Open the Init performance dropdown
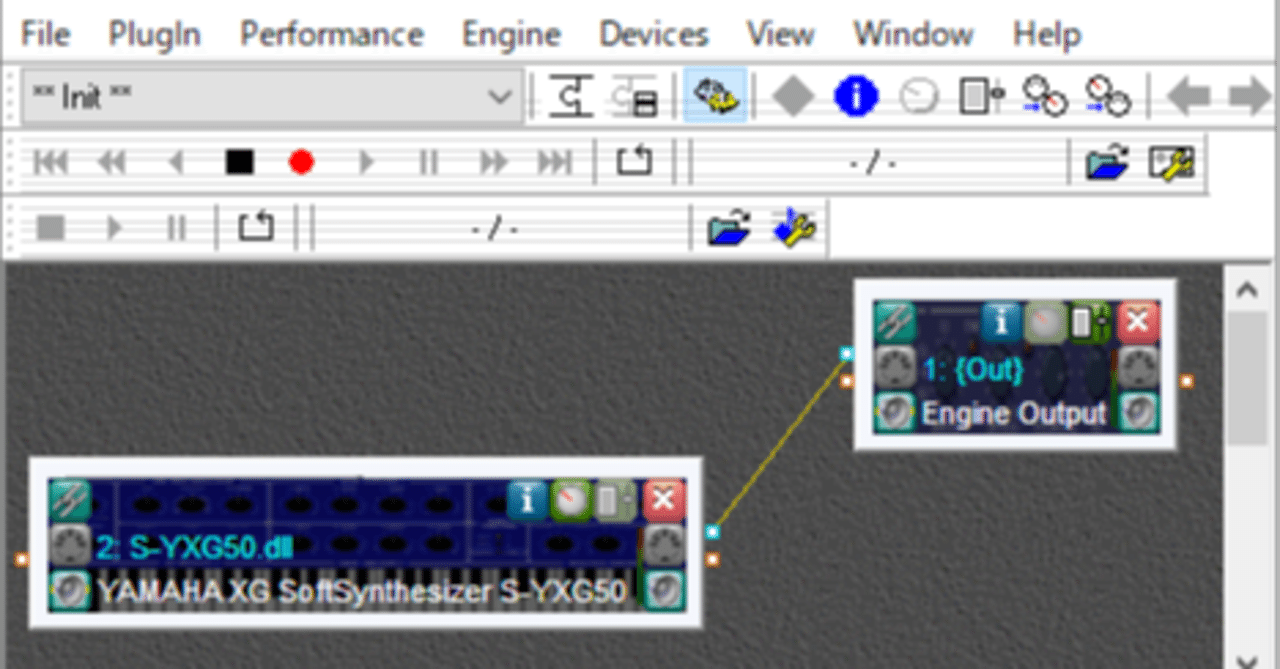Image resolution: width=1280 pixels, height=669 pixels. (498, 95)
